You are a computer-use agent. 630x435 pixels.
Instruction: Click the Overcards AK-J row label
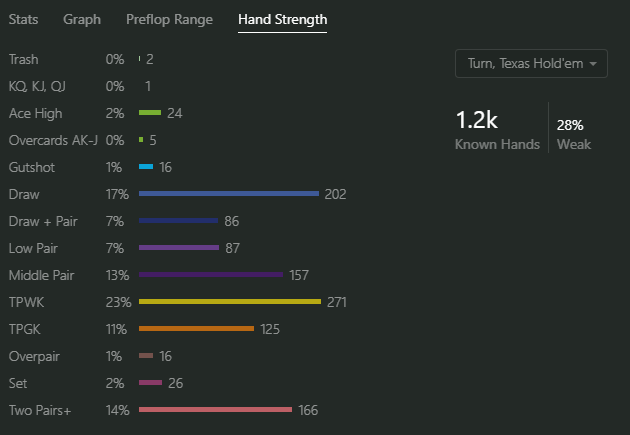(52, 140)
